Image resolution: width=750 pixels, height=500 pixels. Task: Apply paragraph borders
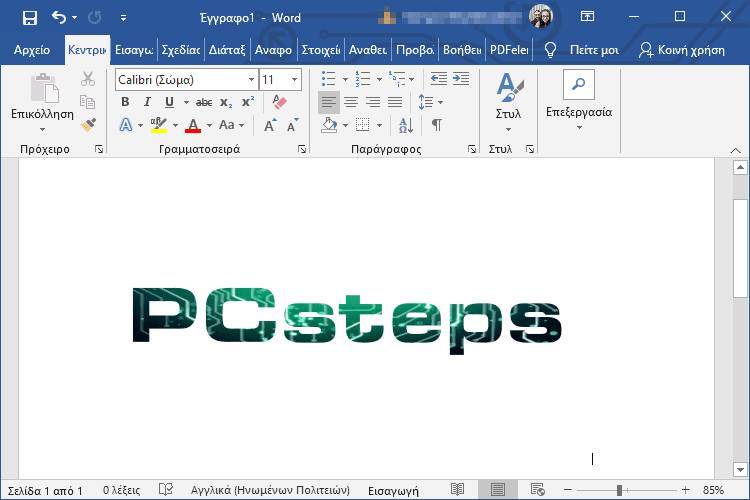363,125
